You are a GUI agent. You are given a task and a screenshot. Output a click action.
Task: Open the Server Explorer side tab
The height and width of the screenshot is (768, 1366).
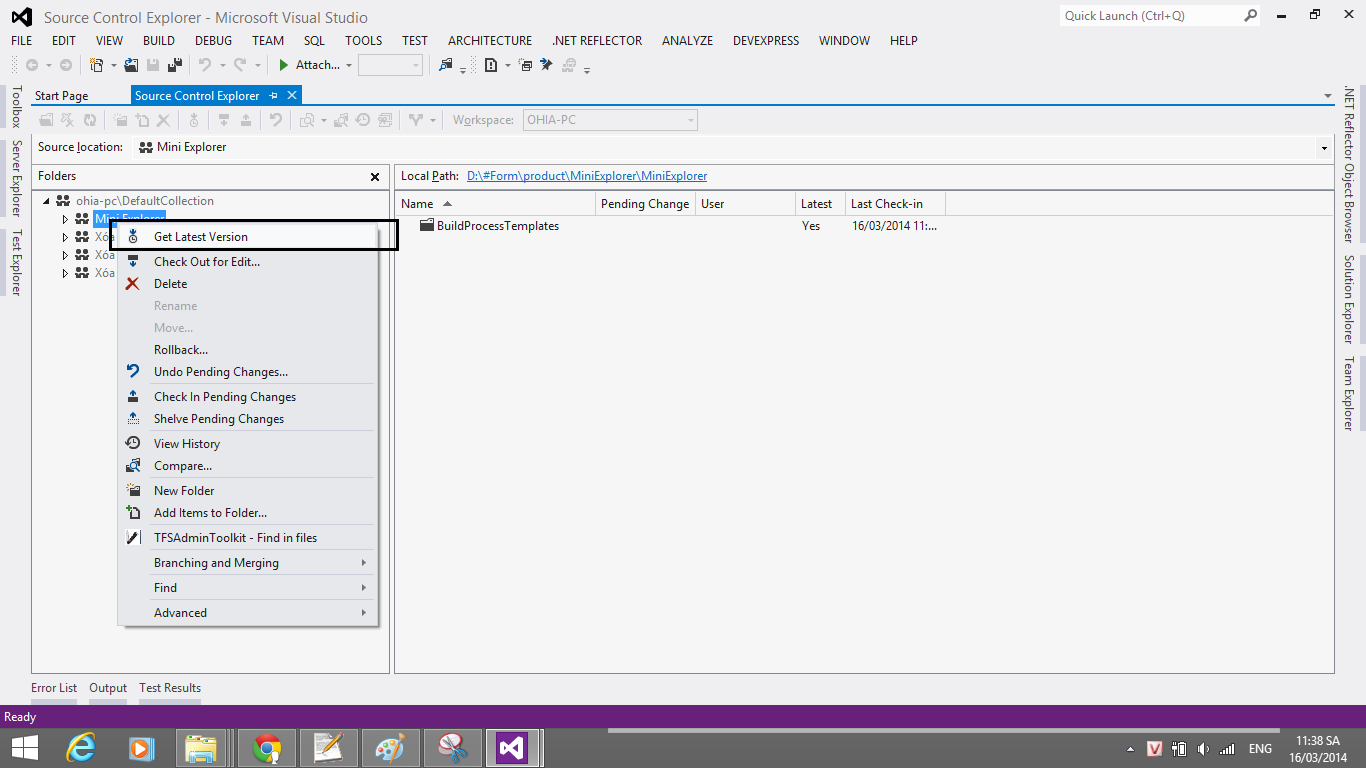[x=15, y=178]
